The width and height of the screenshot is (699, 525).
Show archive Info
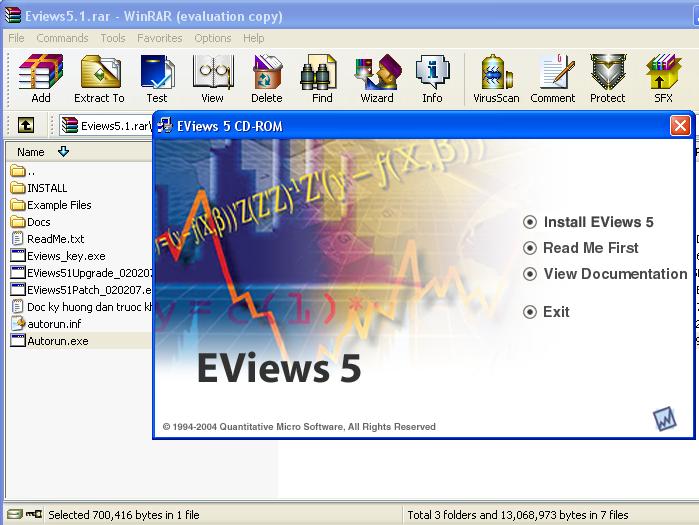pos(432,79)
